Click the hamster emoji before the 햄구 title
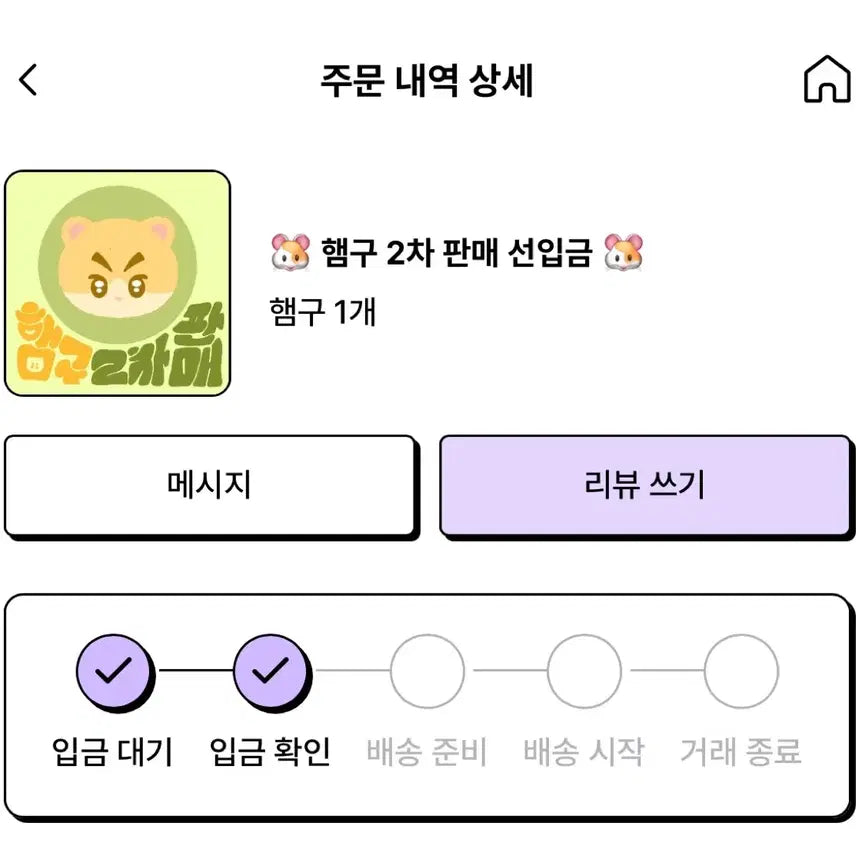This screenshot has width=856, height=856. click(291, 252)
